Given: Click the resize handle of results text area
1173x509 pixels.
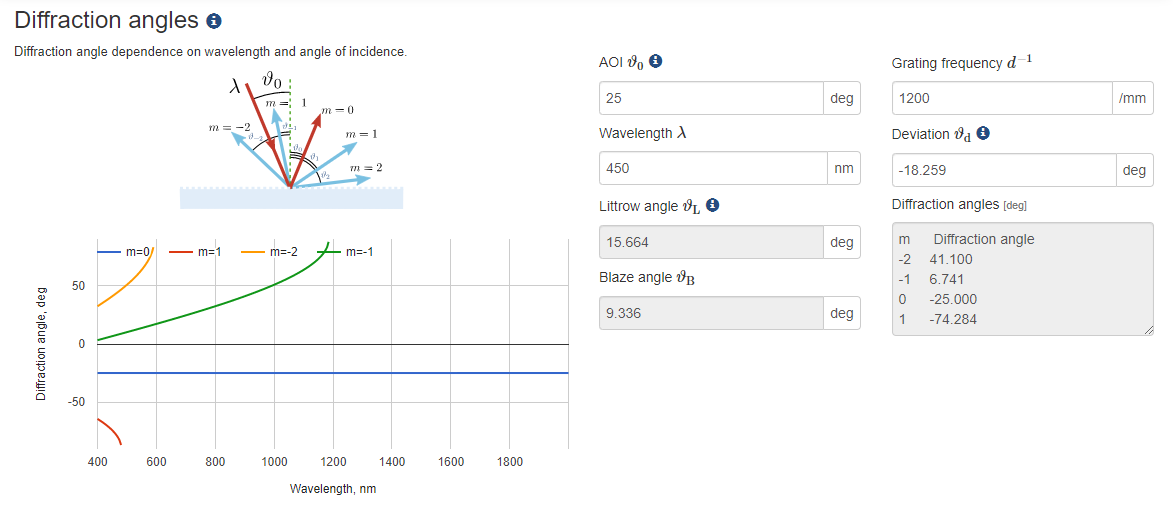Looking at the screenshot, I should [1147, 329].
